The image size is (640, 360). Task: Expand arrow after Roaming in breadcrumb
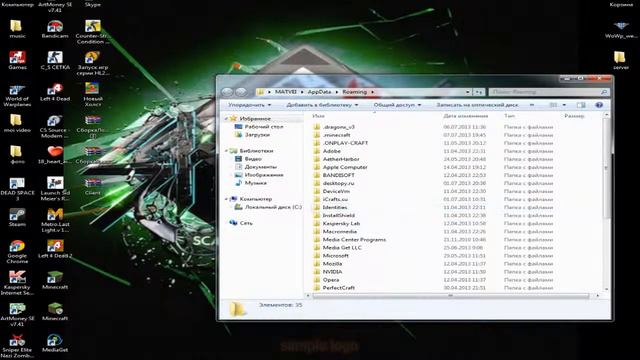pyautogui.click(x=372, y=92)
